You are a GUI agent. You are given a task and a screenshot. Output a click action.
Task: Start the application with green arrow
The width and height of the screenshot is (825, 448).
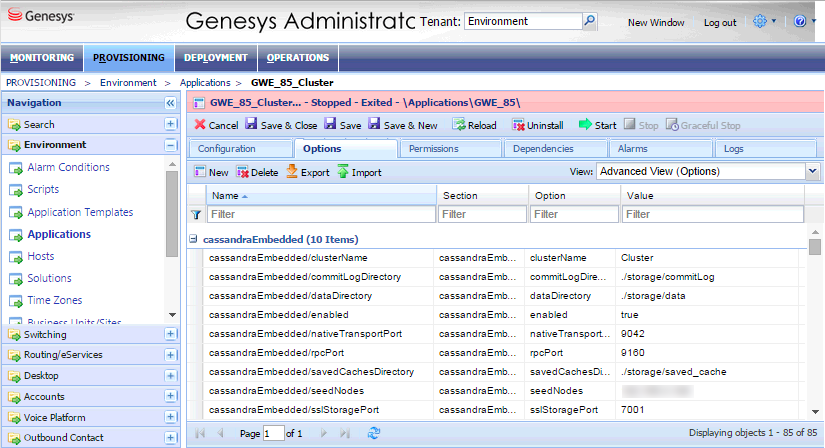click(586, 126)
